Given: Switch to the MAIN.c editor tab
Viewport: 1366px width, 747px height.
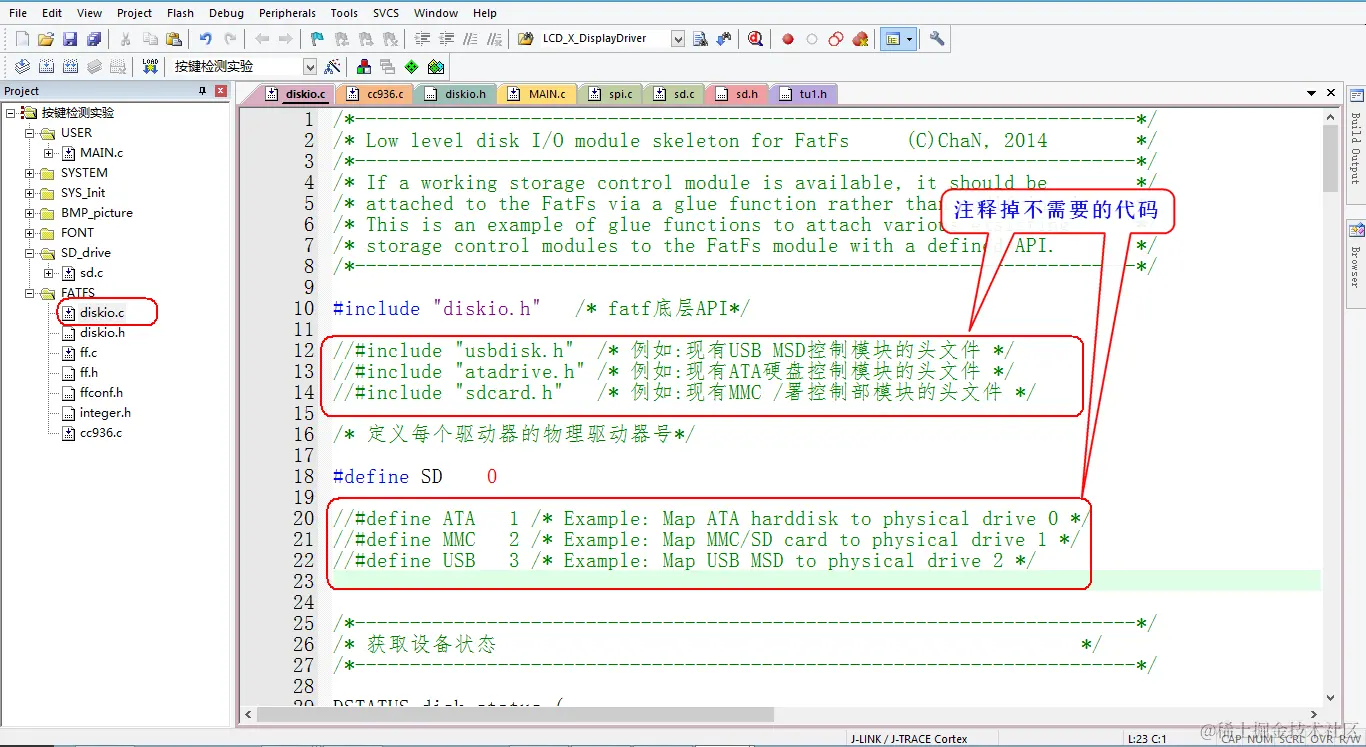Looking at the screenshot, I should 537,94.
